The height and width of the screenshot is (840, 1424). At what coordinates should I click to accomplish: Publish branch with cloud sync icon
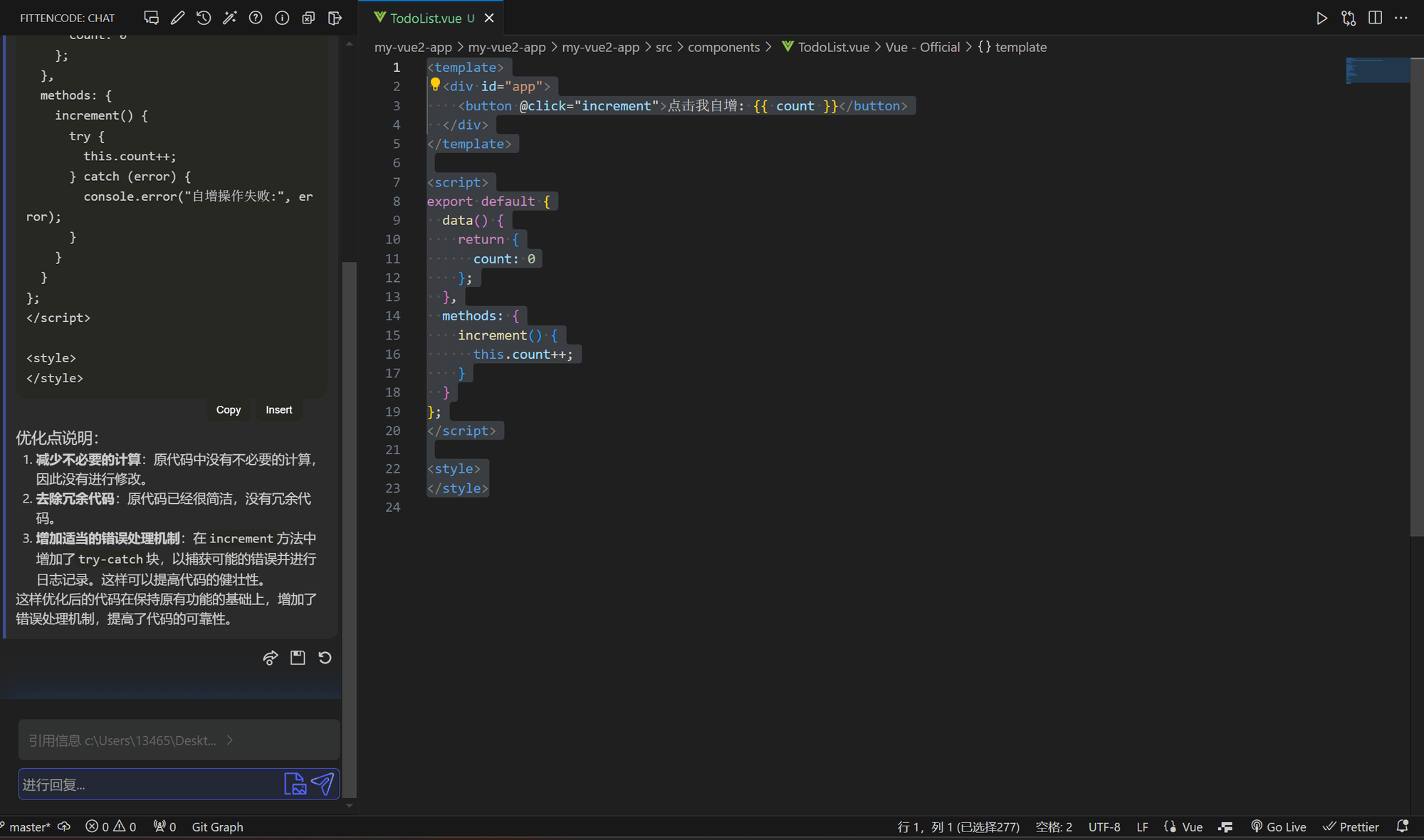64,826
